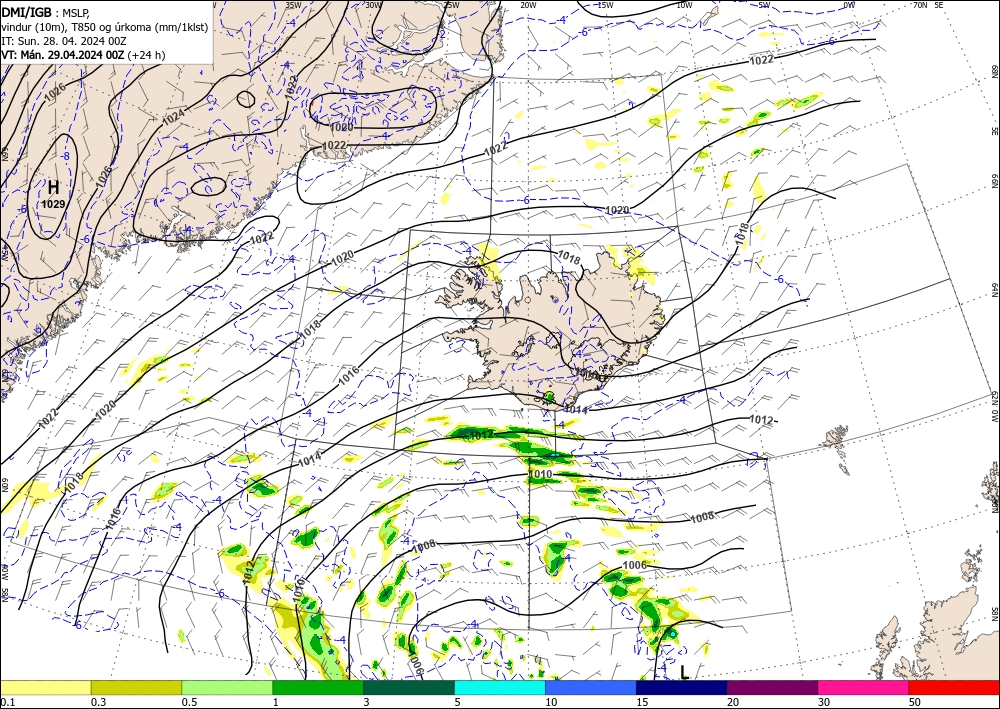Click legend value '3'
The height and width of the screenshot is (709, 1000).
coord(366,702)
